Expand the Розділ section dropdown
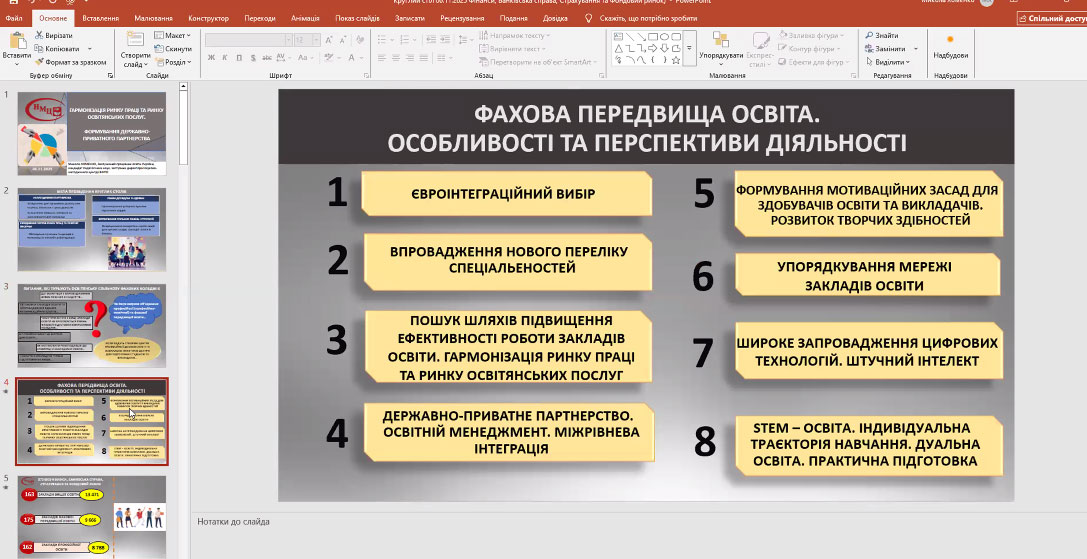Image resolution: width=1087 pixels, height=559 pixels. point(176,61)
